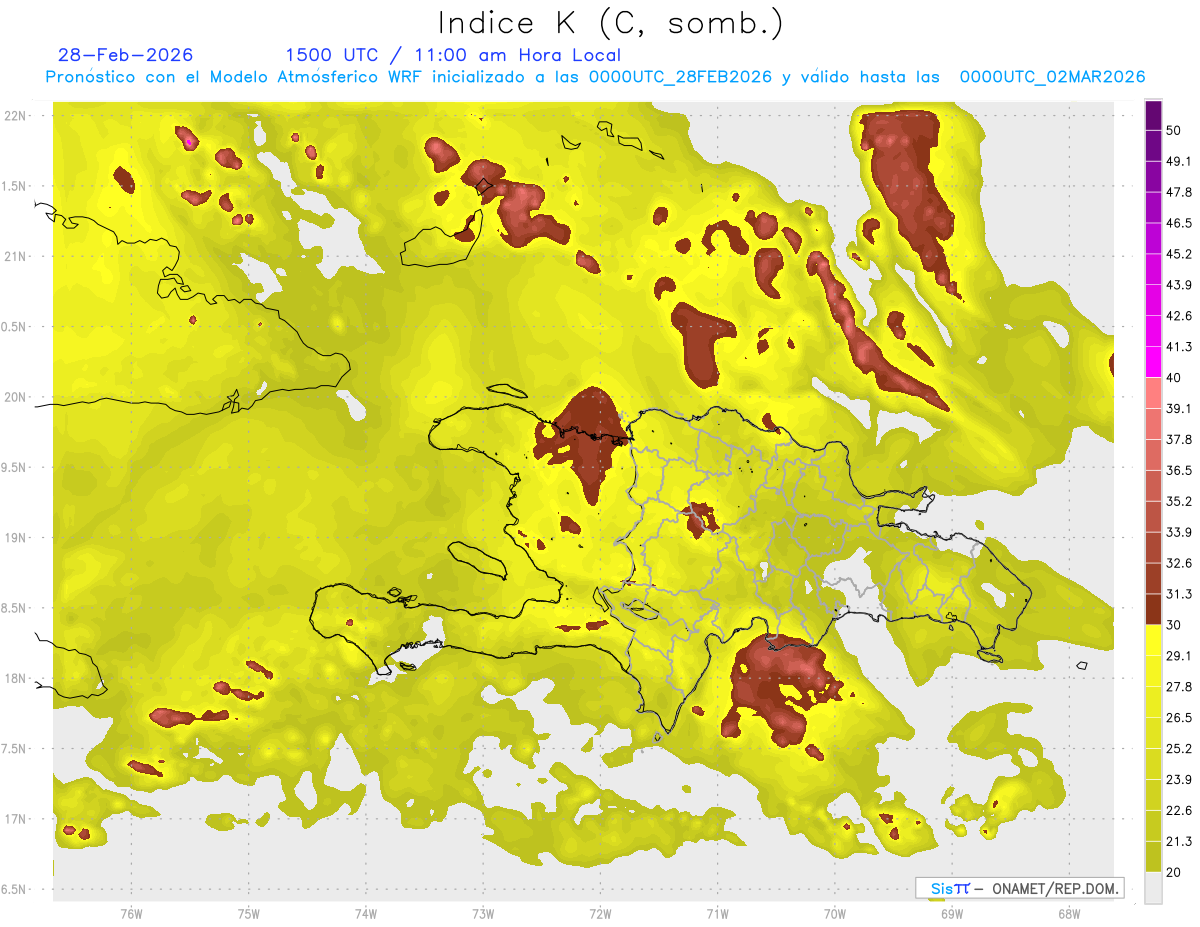The width and height of the screenshot is (1200, 927).
Task: Click the magenta swatch between 40 and 41.3
Action: [x=1153, y=362]
